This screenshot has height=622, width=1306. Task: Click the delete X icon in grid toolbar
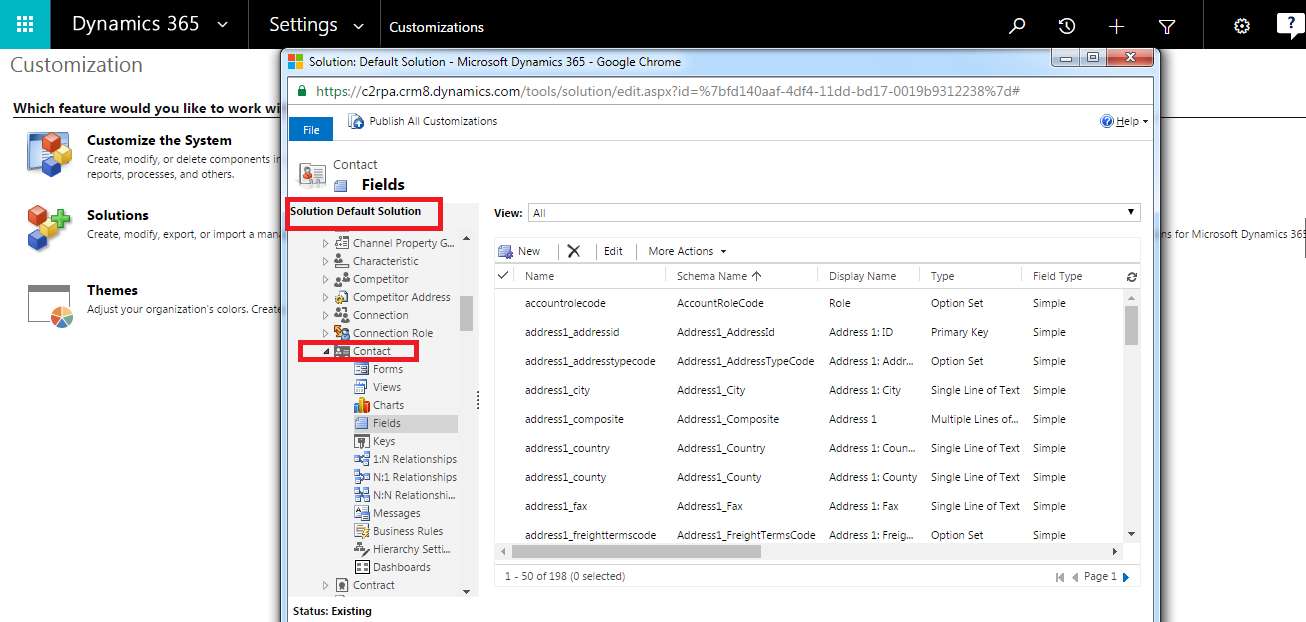573,251
